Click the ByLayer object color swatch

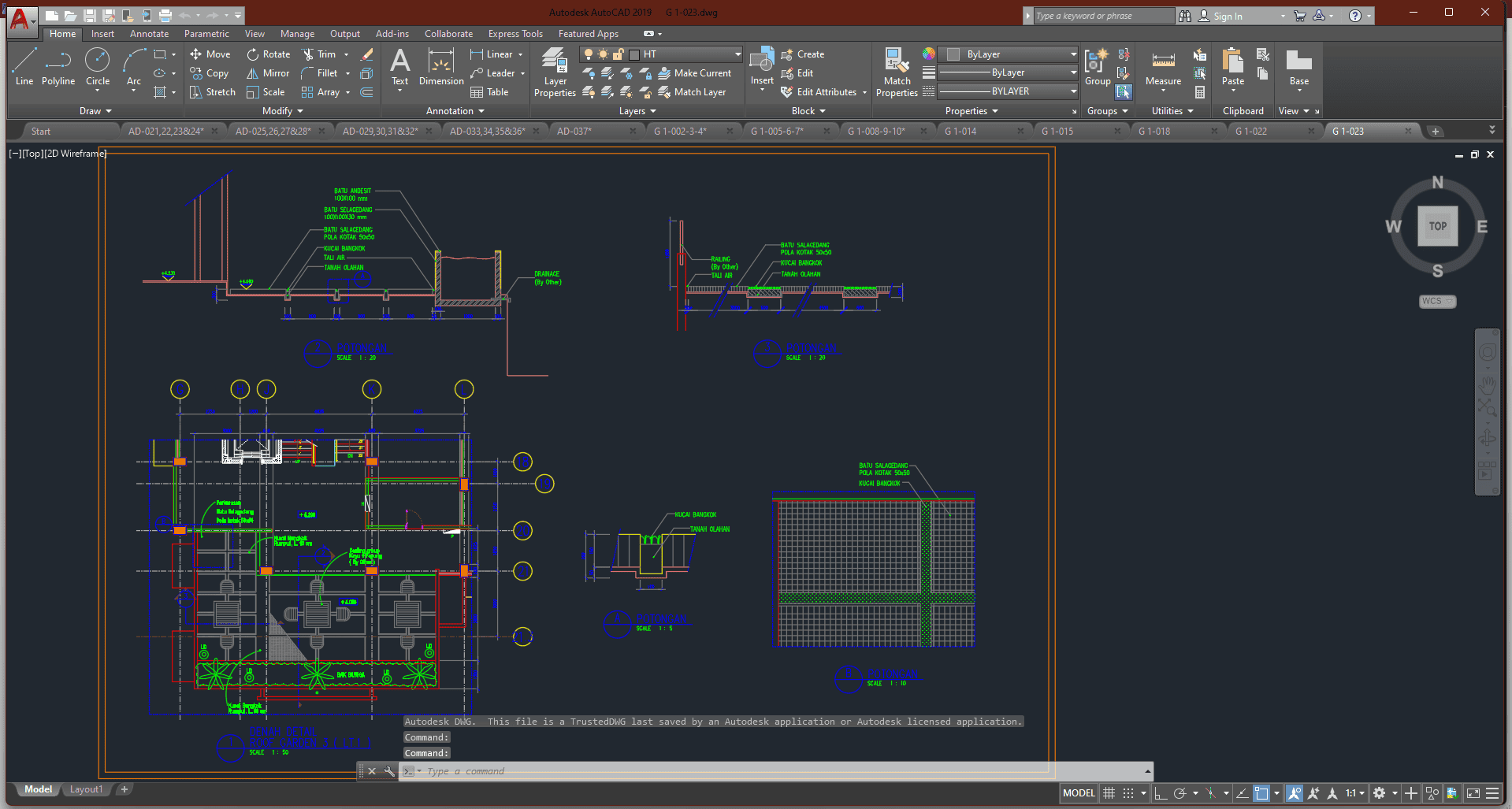(x=953, y=54)
